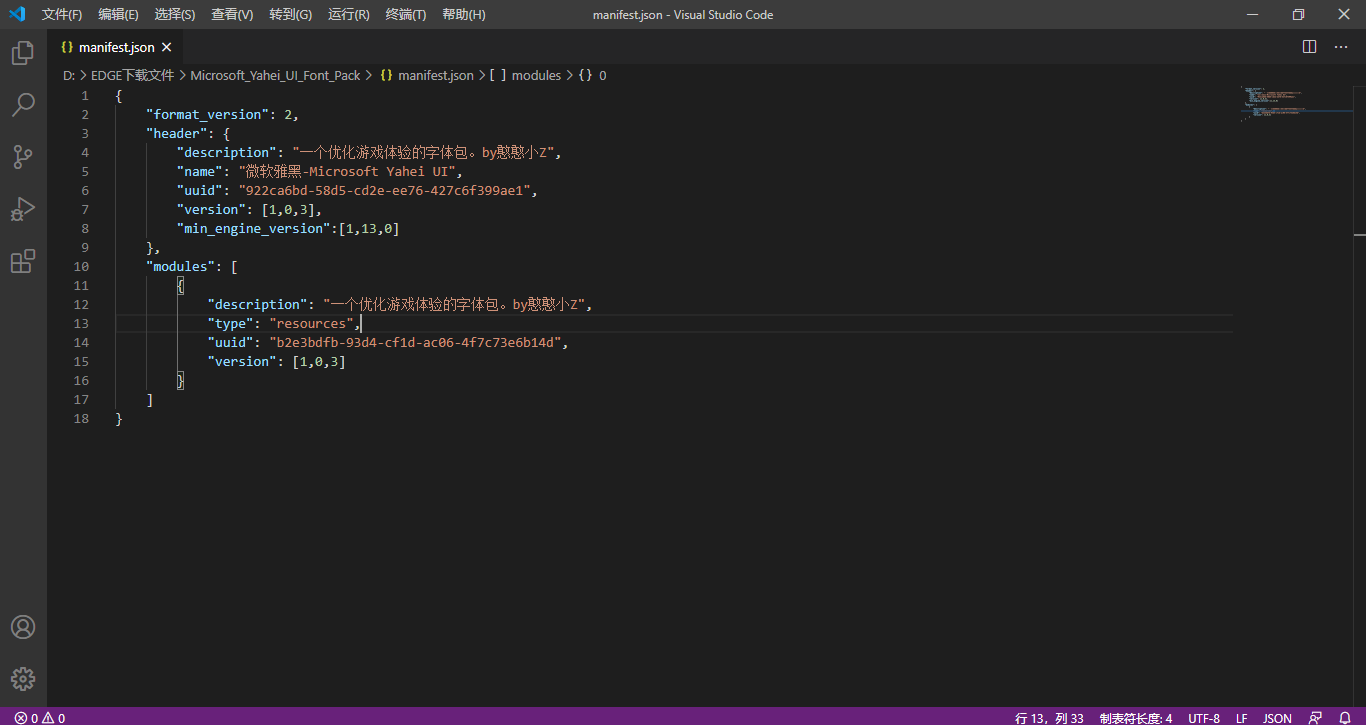Change file encoding UTF-8
Viewport: 1366px width, 725px height.
[1204, 717]
